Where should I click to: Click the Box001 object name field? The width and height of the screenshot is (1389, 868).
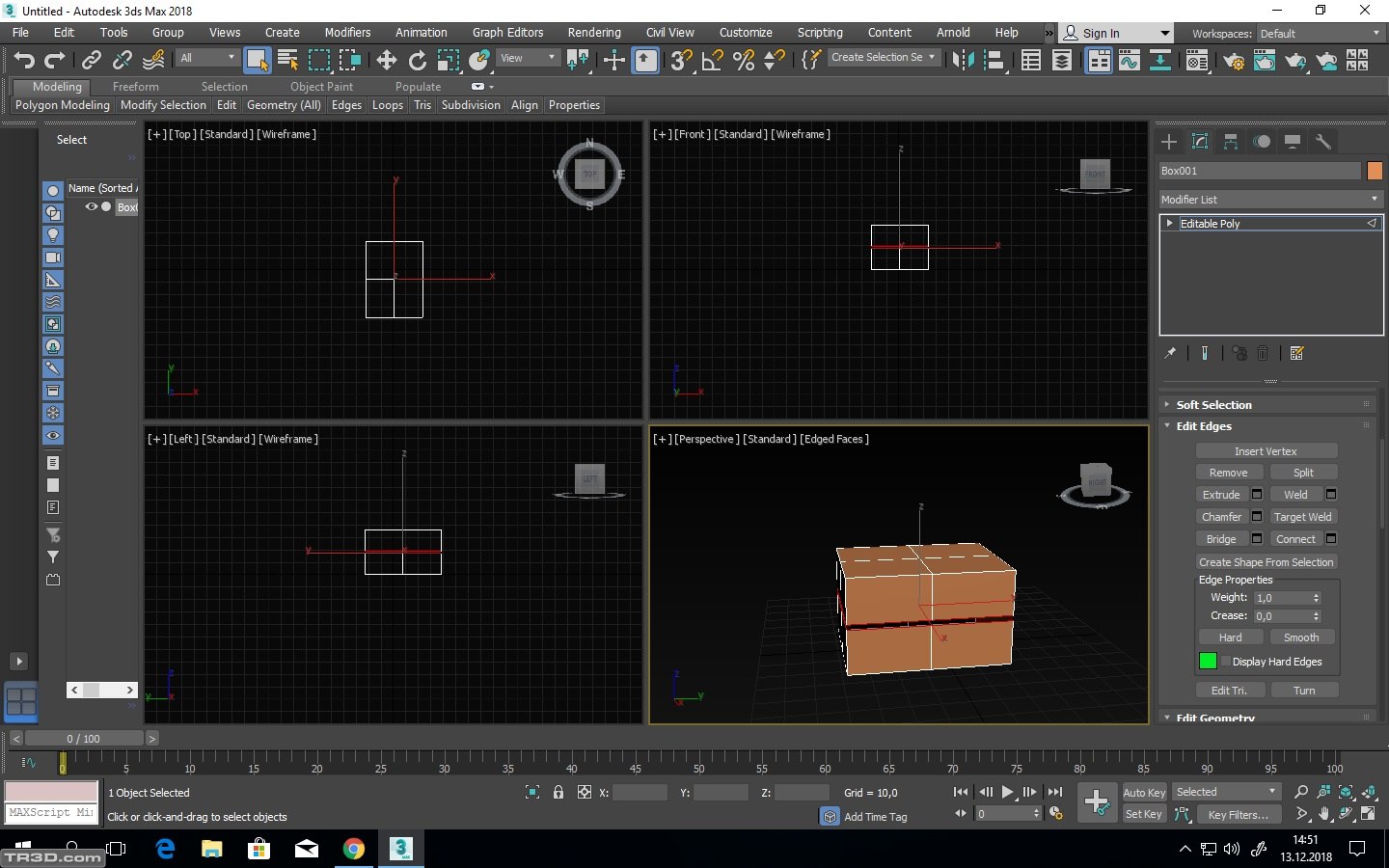(1259, 171)
